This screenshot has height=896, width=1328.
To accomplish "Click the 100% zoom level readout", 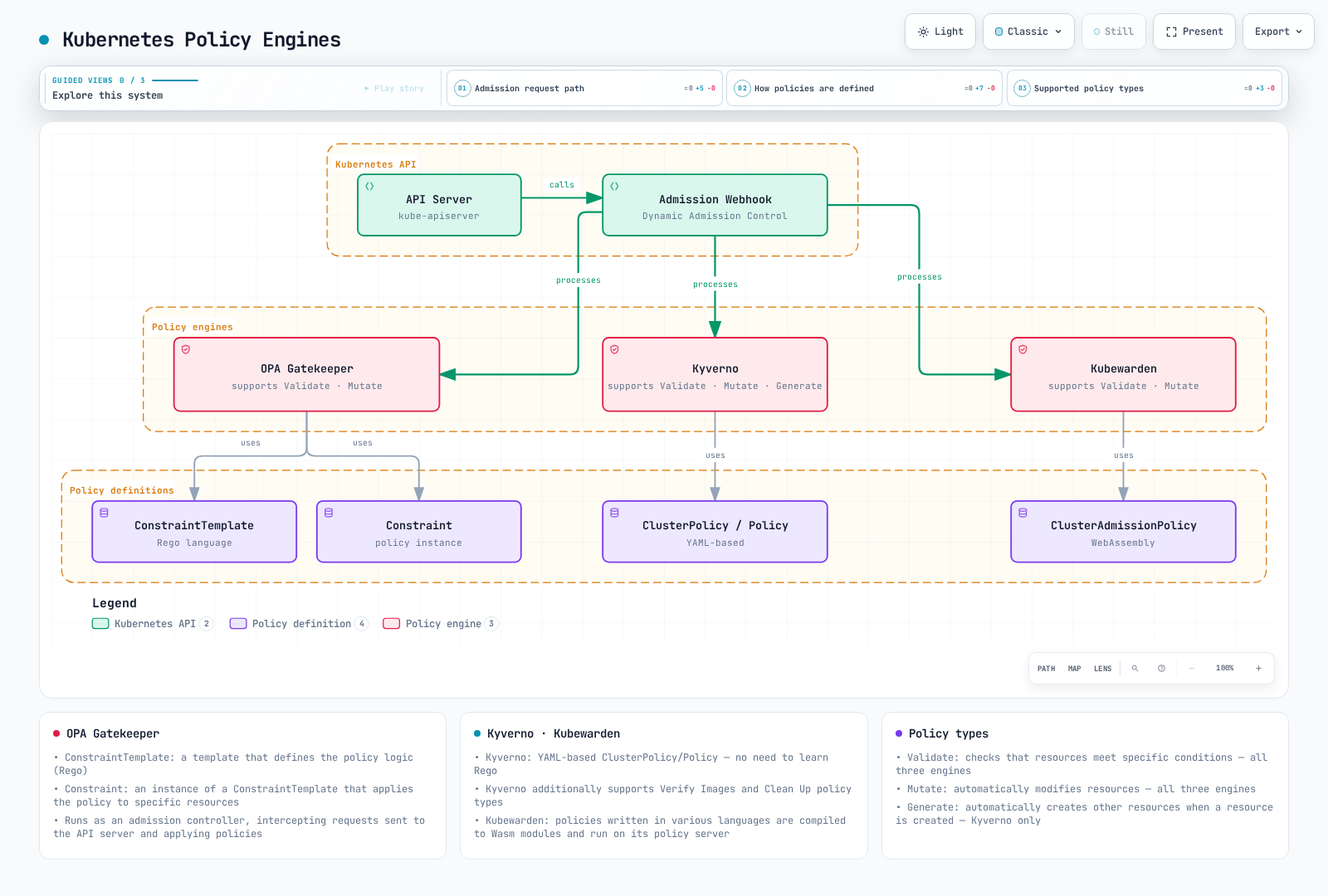I will click(x=1225, y=668).
